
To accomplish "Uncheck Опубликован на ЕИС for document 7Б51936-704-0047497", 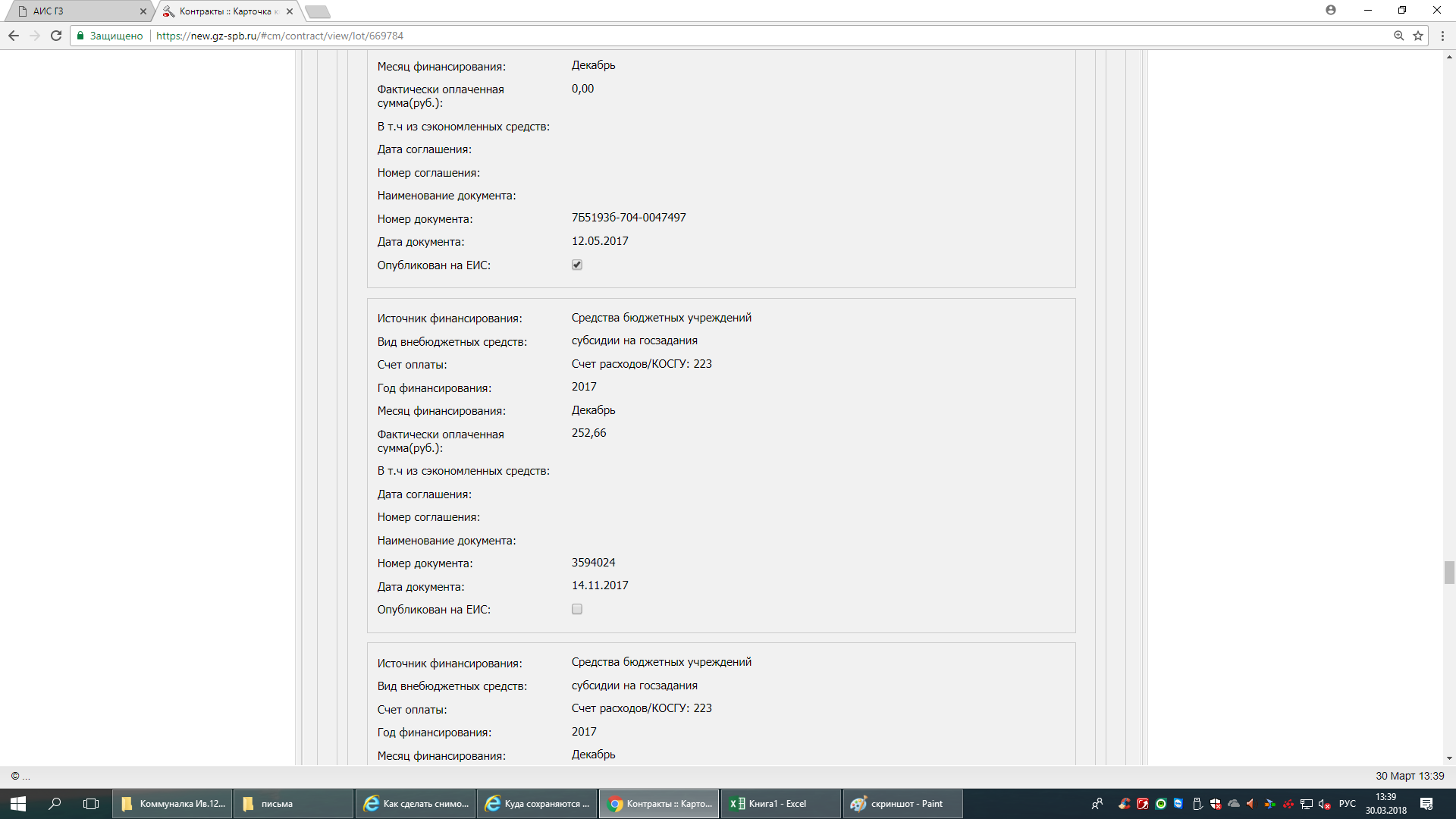I will click(x=577, y=265).
